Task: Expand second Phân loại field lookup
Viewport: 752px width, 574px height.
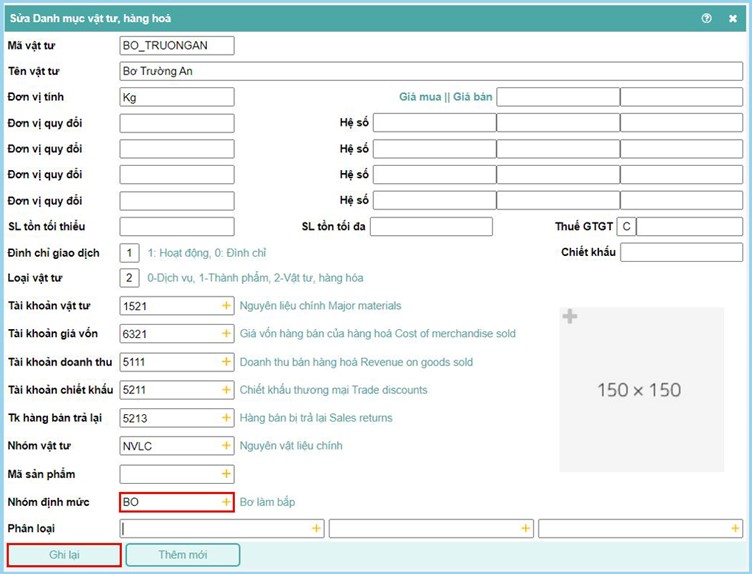Action: 526,528
